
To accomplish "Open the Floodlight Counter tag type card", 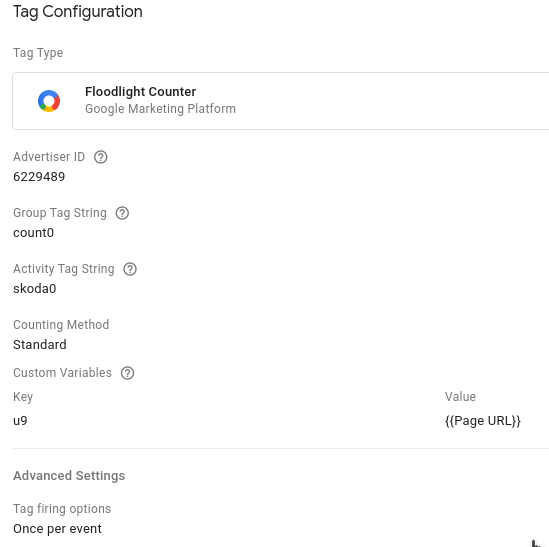I will (281, 101).
